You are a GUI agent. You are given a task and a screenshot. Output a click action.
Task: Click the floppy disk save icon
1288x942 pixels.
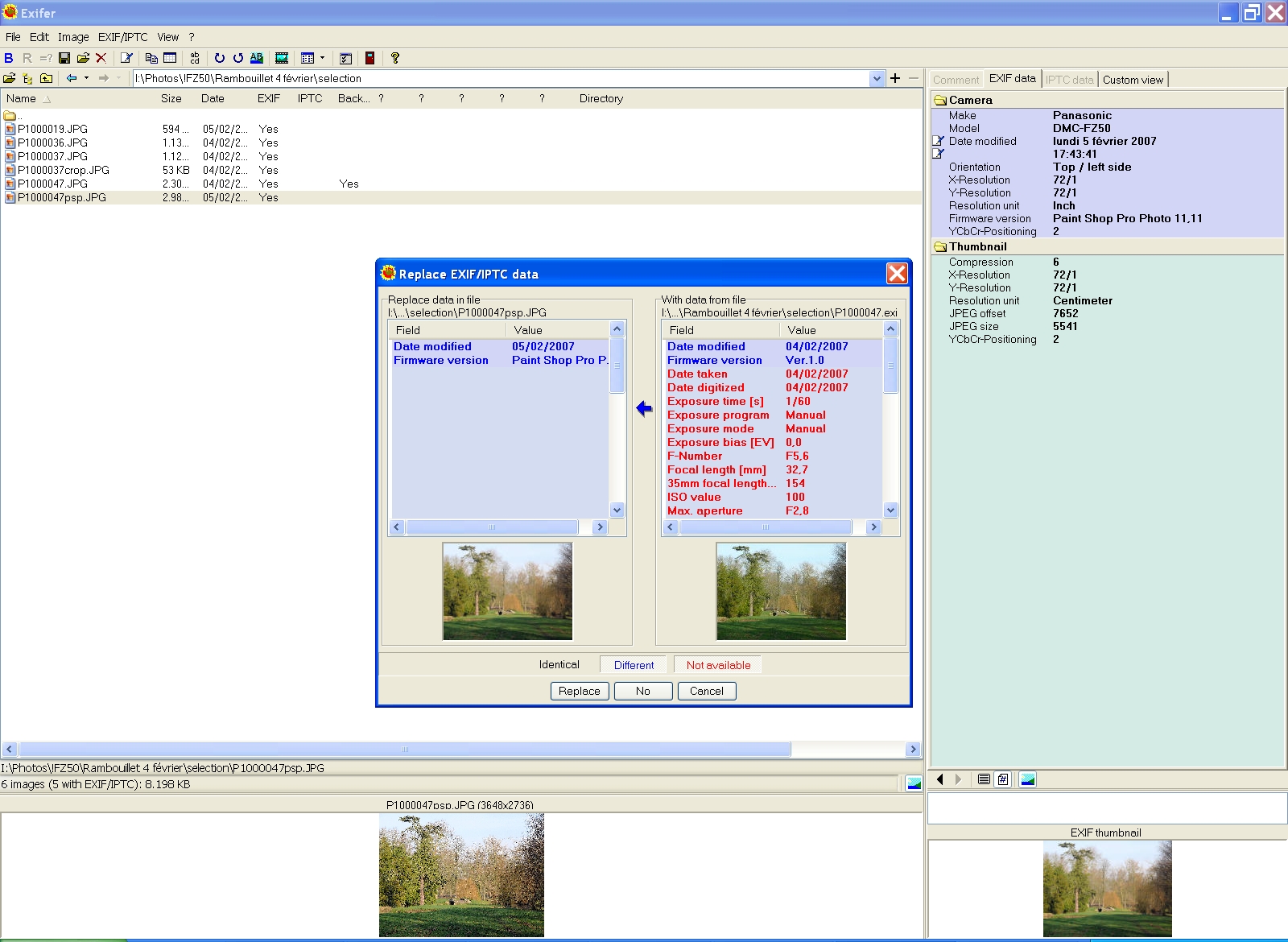coord(64,58)
